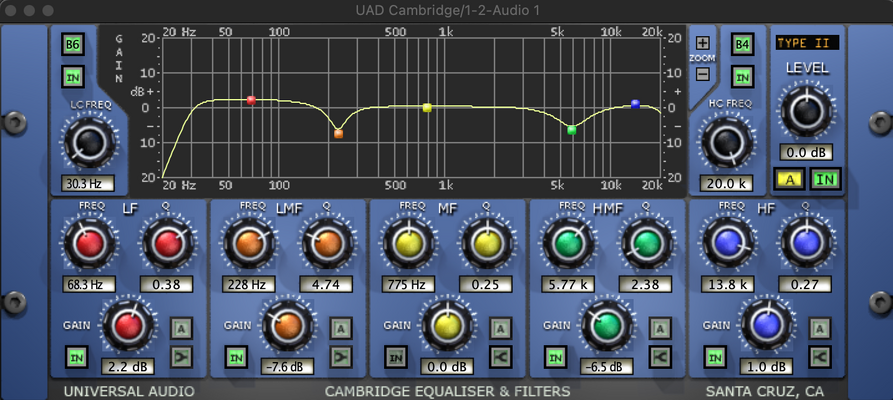Toggle the HMF band A type button
Viewport: 893px width, 400px height.
pos(659,328)
